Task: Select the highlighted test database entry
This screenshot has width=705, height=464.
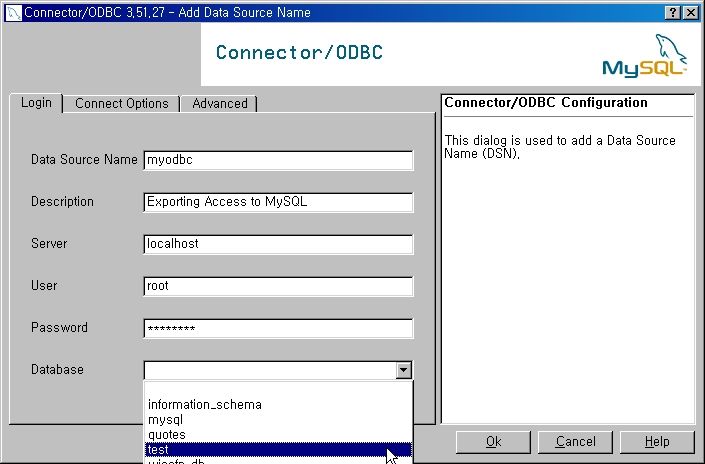Action: pyautogui.click(x=278, y=449)
